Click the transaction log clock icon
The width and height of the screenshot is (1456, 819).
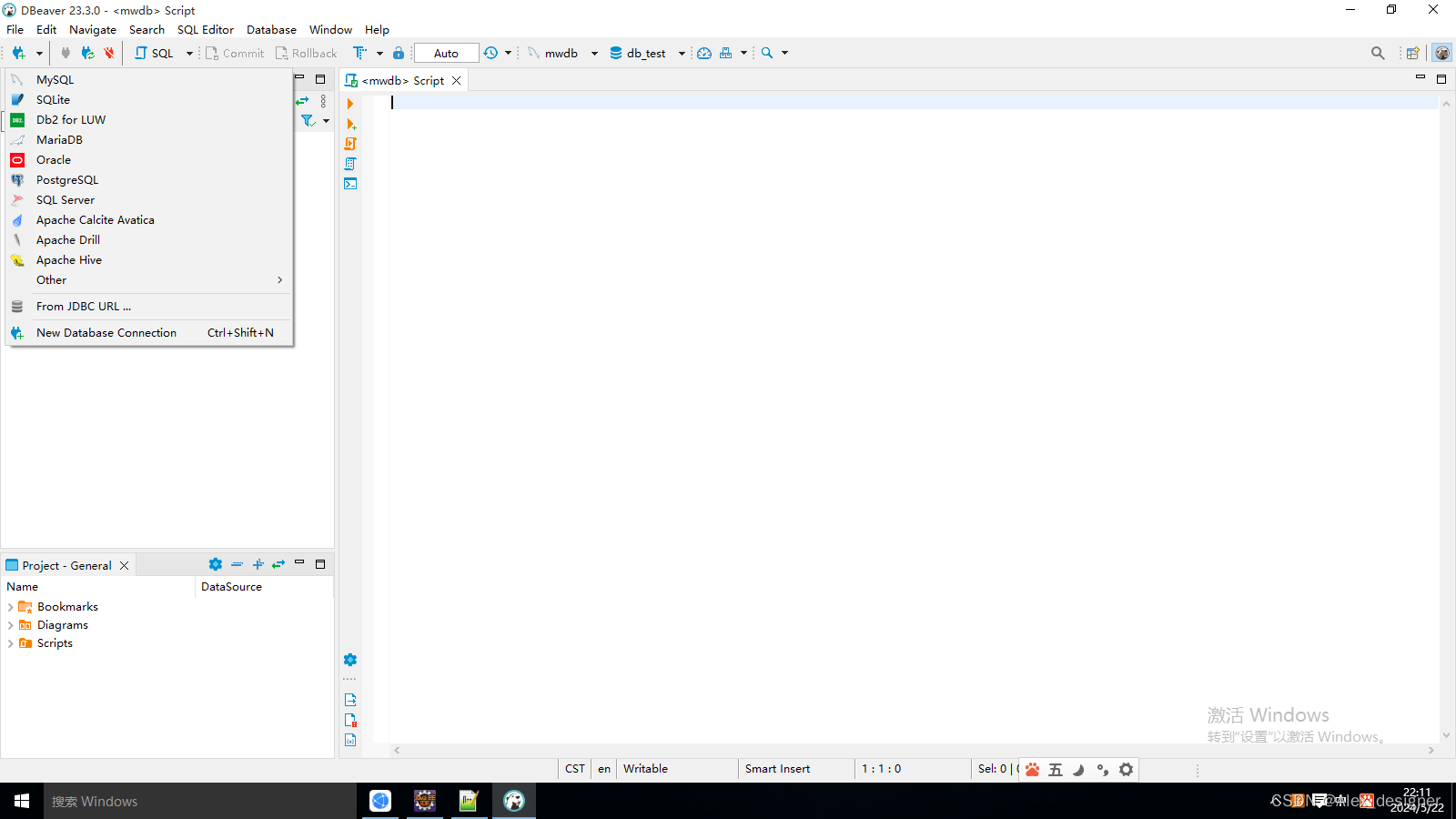[490, 53]
